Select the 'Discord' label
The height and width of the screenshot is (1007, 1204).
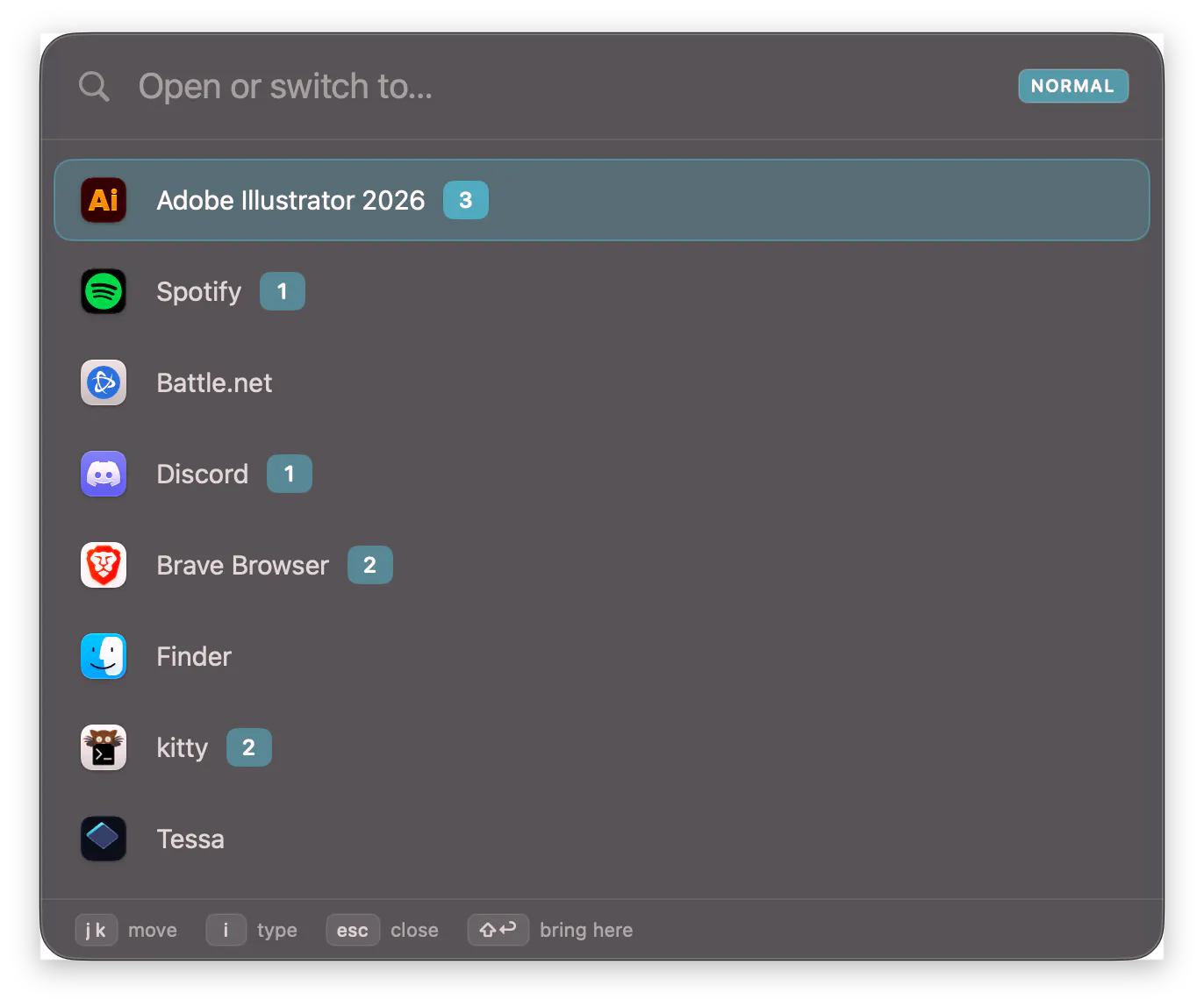[203, 474]
